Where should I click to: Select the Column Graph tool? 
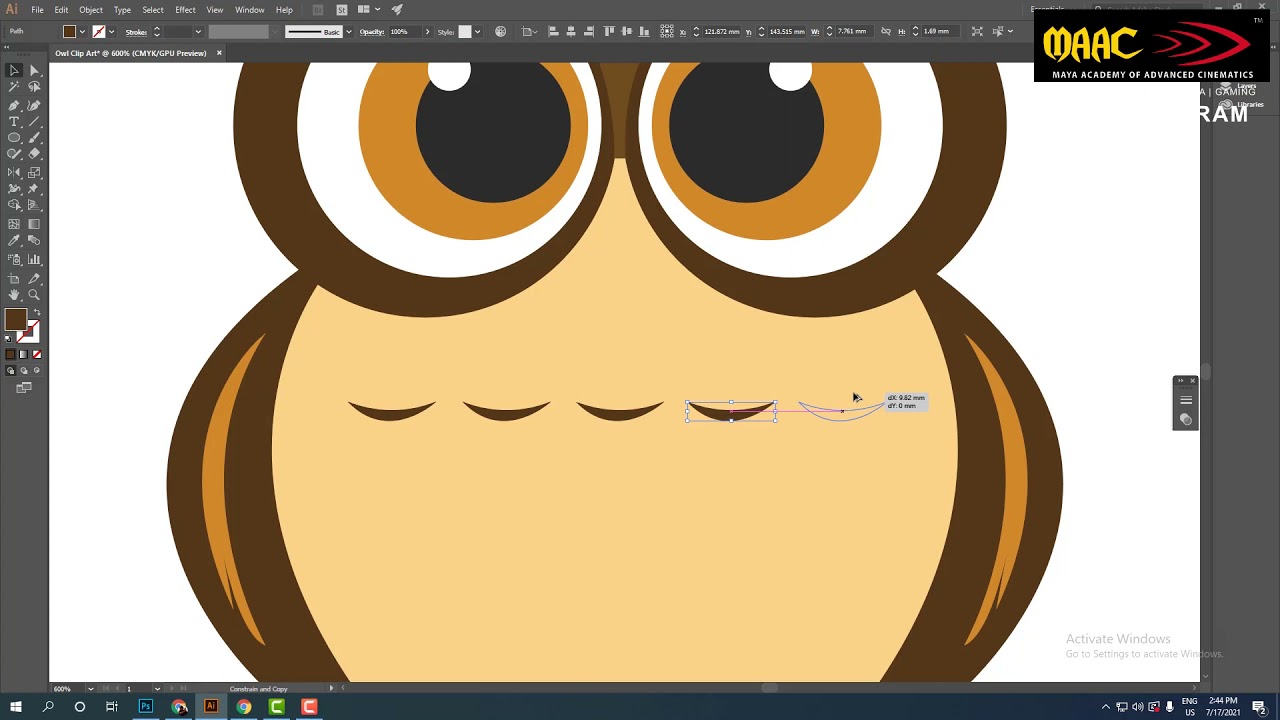(34, 260)
